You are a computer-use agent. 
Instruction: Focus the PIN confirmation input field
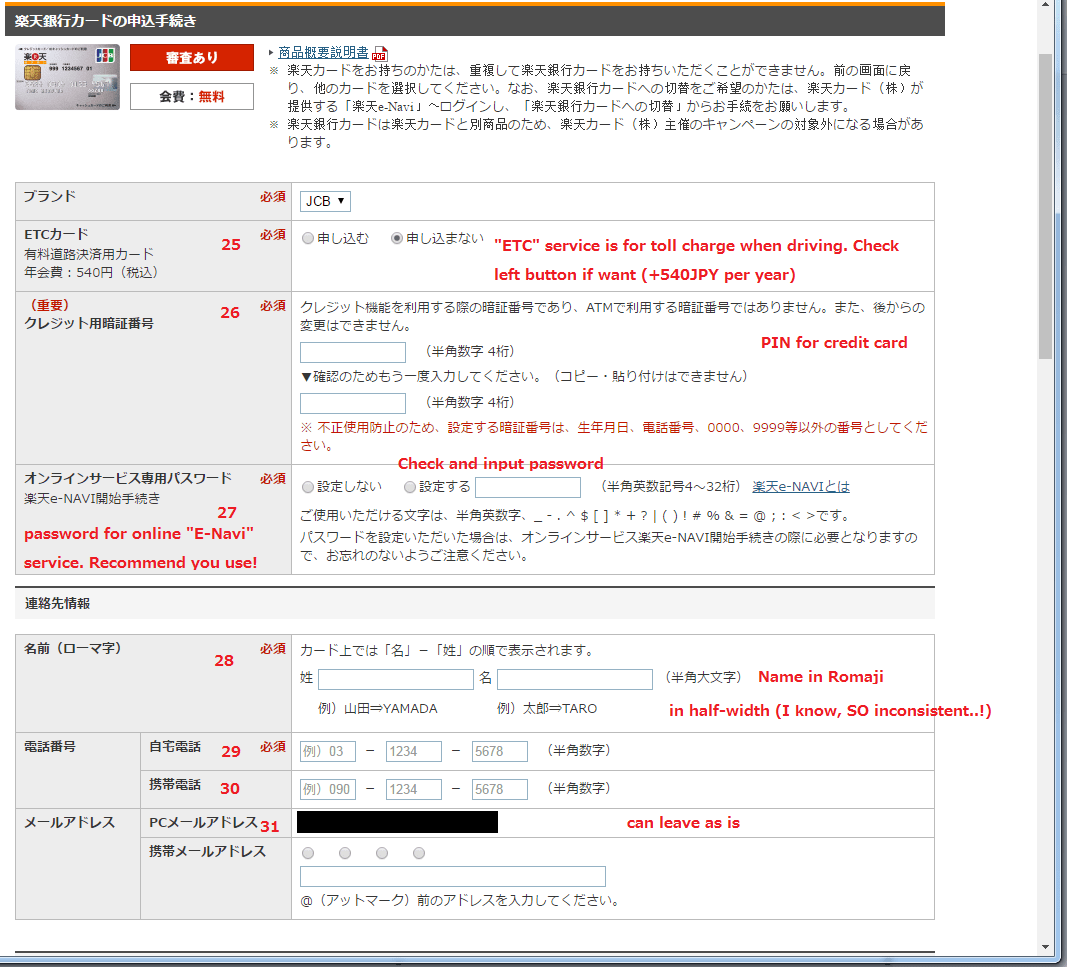coord(352,403)
